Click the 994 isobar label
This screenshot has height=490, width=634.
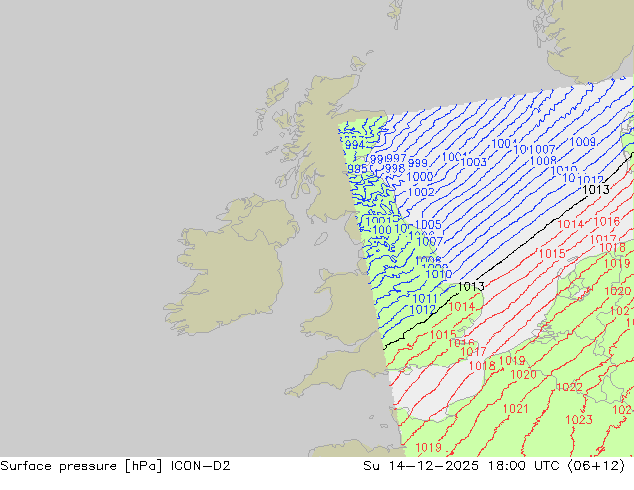click(355, 145)
